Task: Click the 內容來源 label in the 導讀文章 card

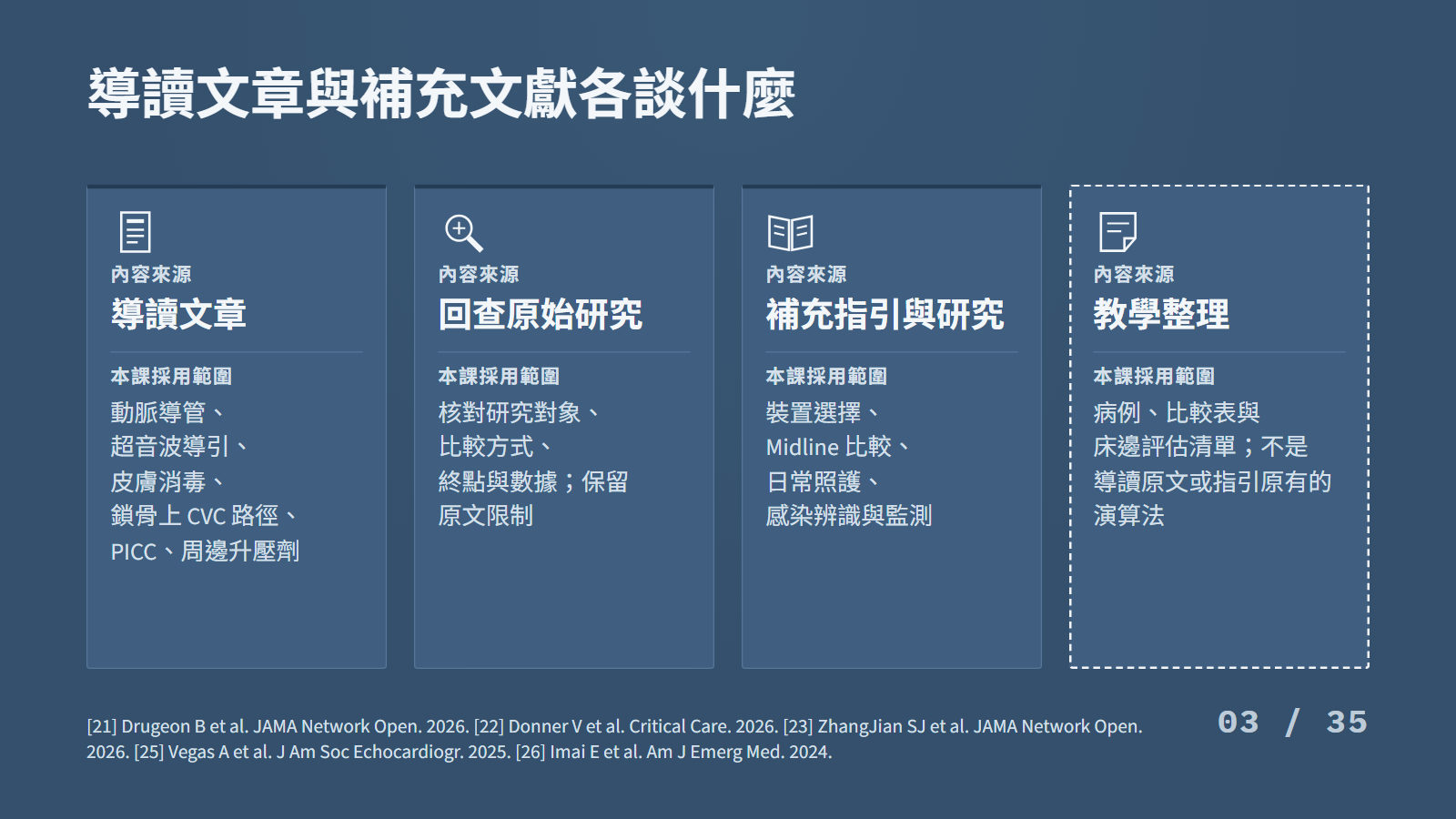Action: tap(151, 275)
